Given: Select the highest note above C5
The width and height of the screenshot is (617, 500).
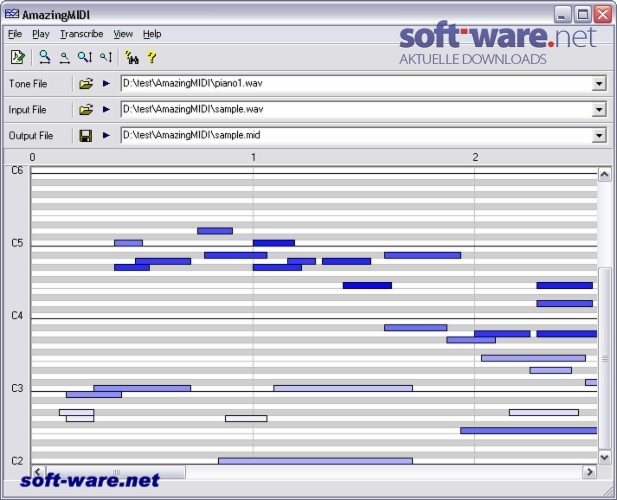Looking at the screenshot, I should (215, 231).
